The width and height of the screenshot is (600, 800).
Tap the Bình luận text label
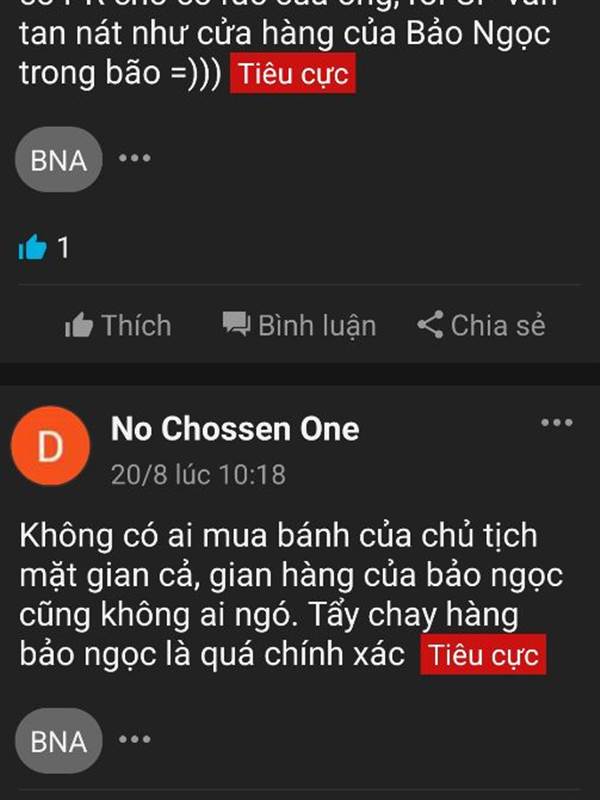(317, 327)
